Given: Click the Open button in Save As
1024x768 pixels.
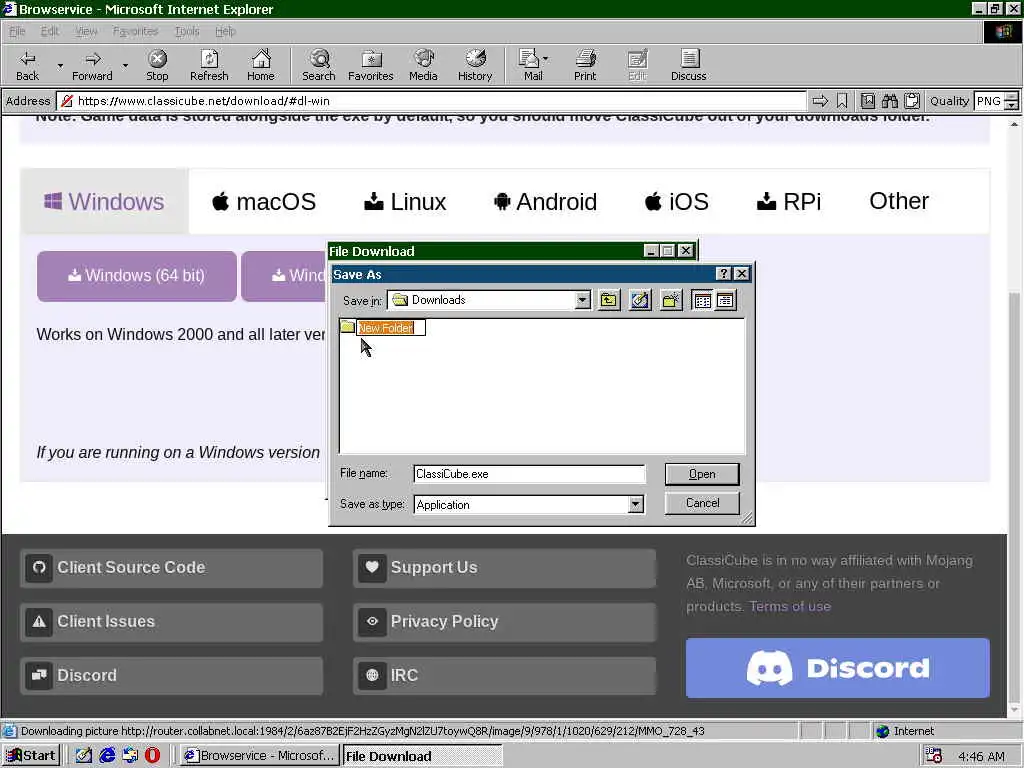Looking at the screenshot, I should 702,474.
